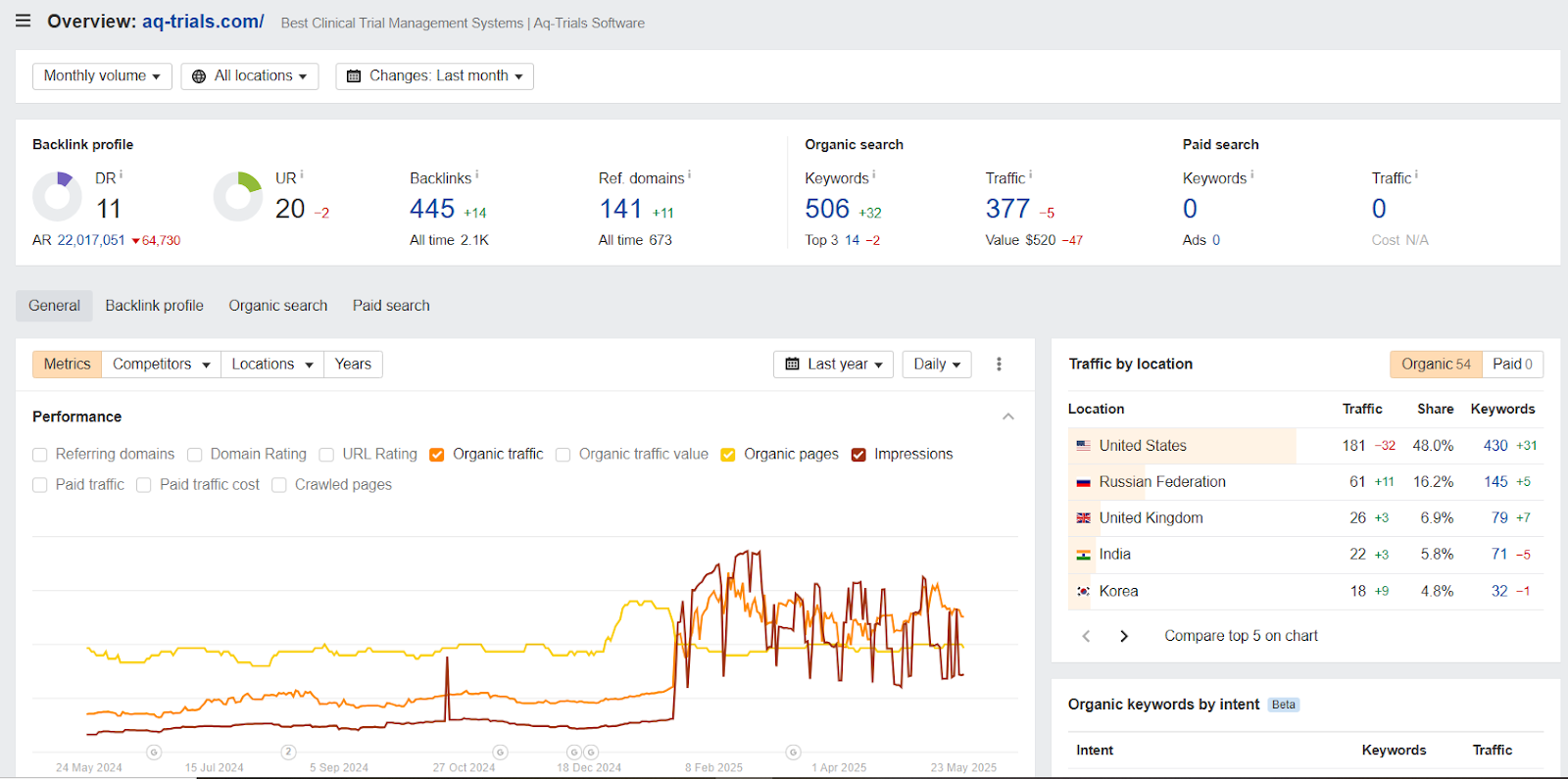Click the United Kingdom flag icon

(x=1083, y=518)
